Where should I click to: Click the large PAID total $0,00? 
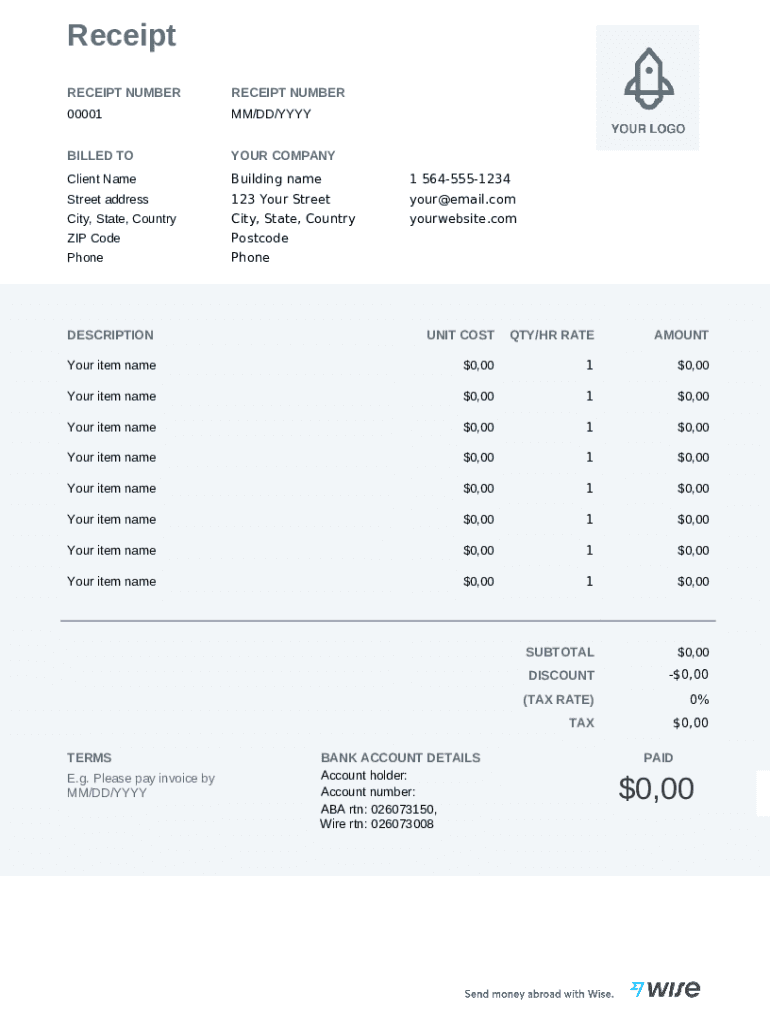click(x=656, y=789)
